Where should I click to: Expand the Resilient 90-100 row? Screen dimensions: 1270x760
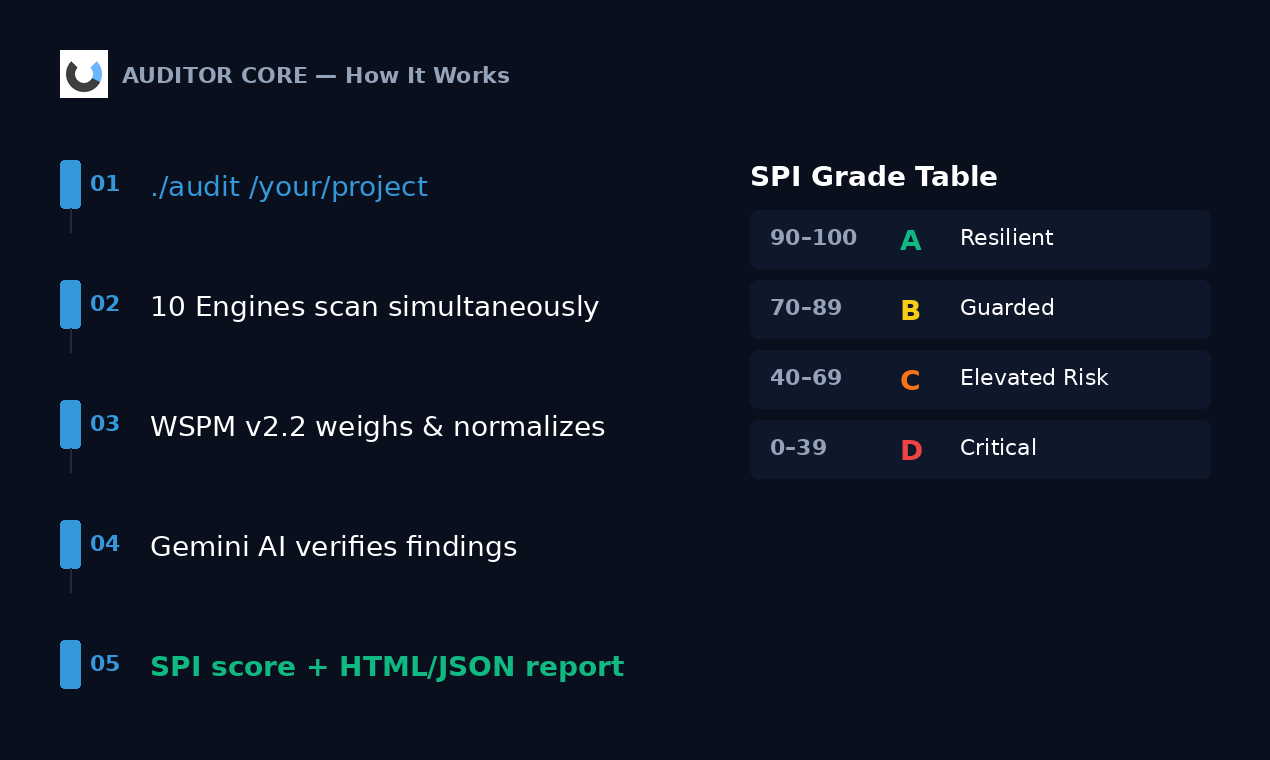[980, 239]
